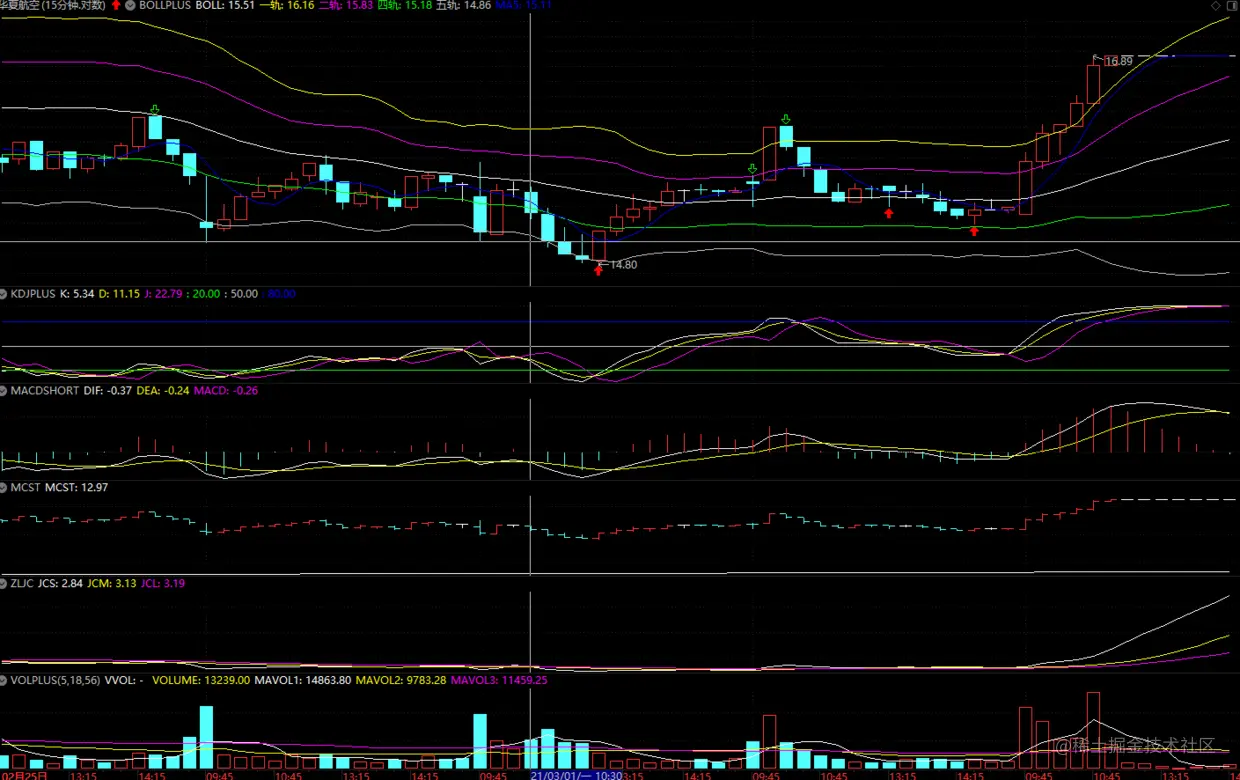1240x780 pixels.
Task: Open the BOLLPLUS indicator dropdown arrow
Action: 131,5
